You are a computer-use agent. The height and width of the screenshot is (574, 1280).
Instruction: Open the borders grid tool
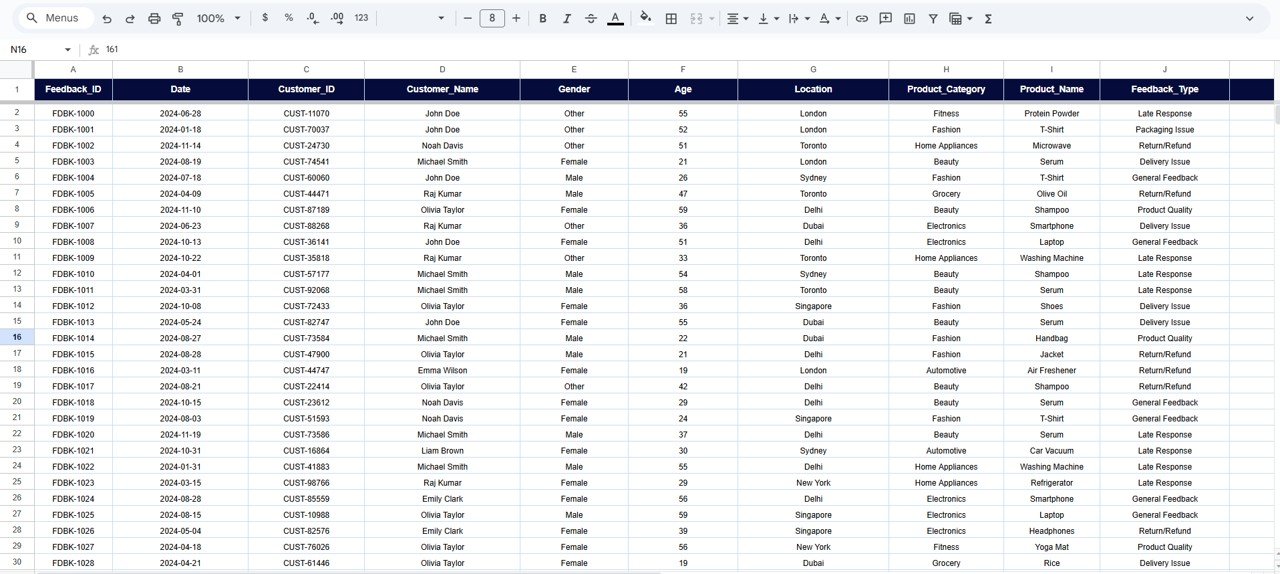click(x=671, y=18)
